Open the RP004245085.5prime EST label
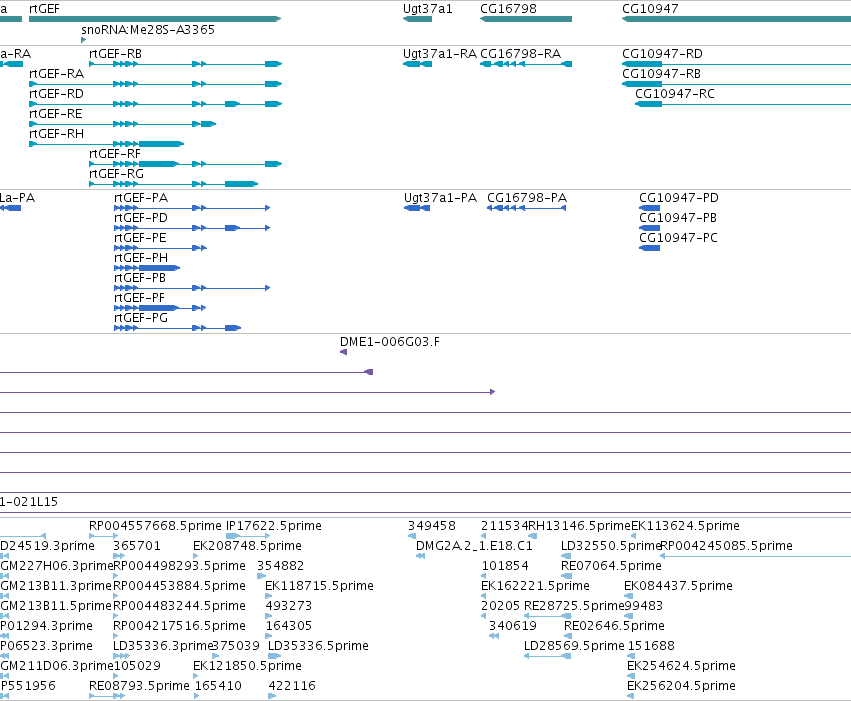Image resolution: width=851 pixels, height=701 pixels. click(x=727, y=546)
